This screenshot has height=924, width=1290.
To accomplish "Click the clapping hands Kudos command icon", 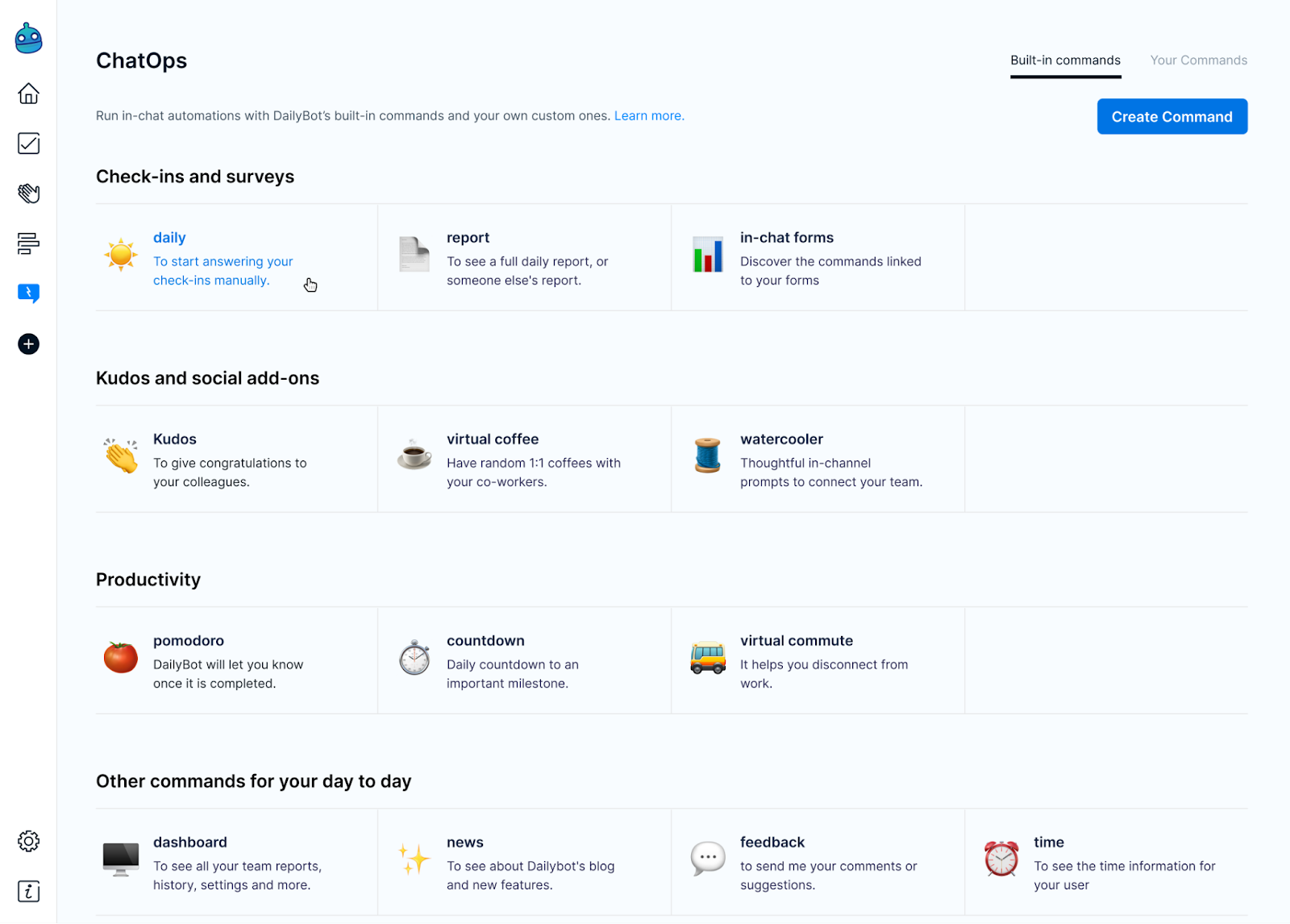I will [x=121, y=456].
